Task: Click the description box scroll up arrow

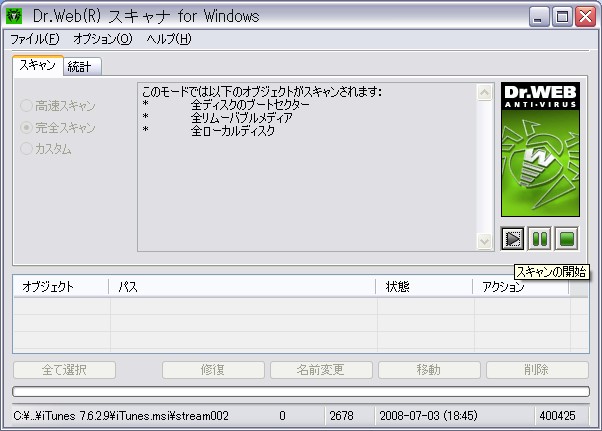Action: pyautogui.click(x=485, y=92)
